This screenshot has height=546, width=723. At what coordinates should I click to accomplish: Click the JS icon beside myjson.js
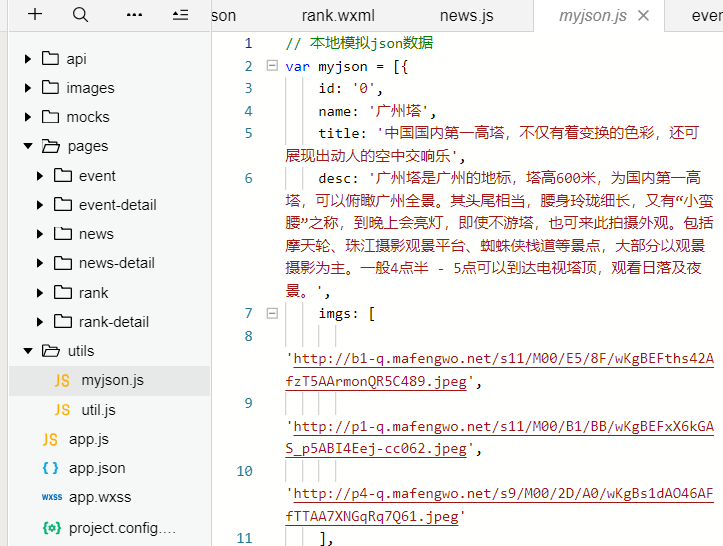62,380
